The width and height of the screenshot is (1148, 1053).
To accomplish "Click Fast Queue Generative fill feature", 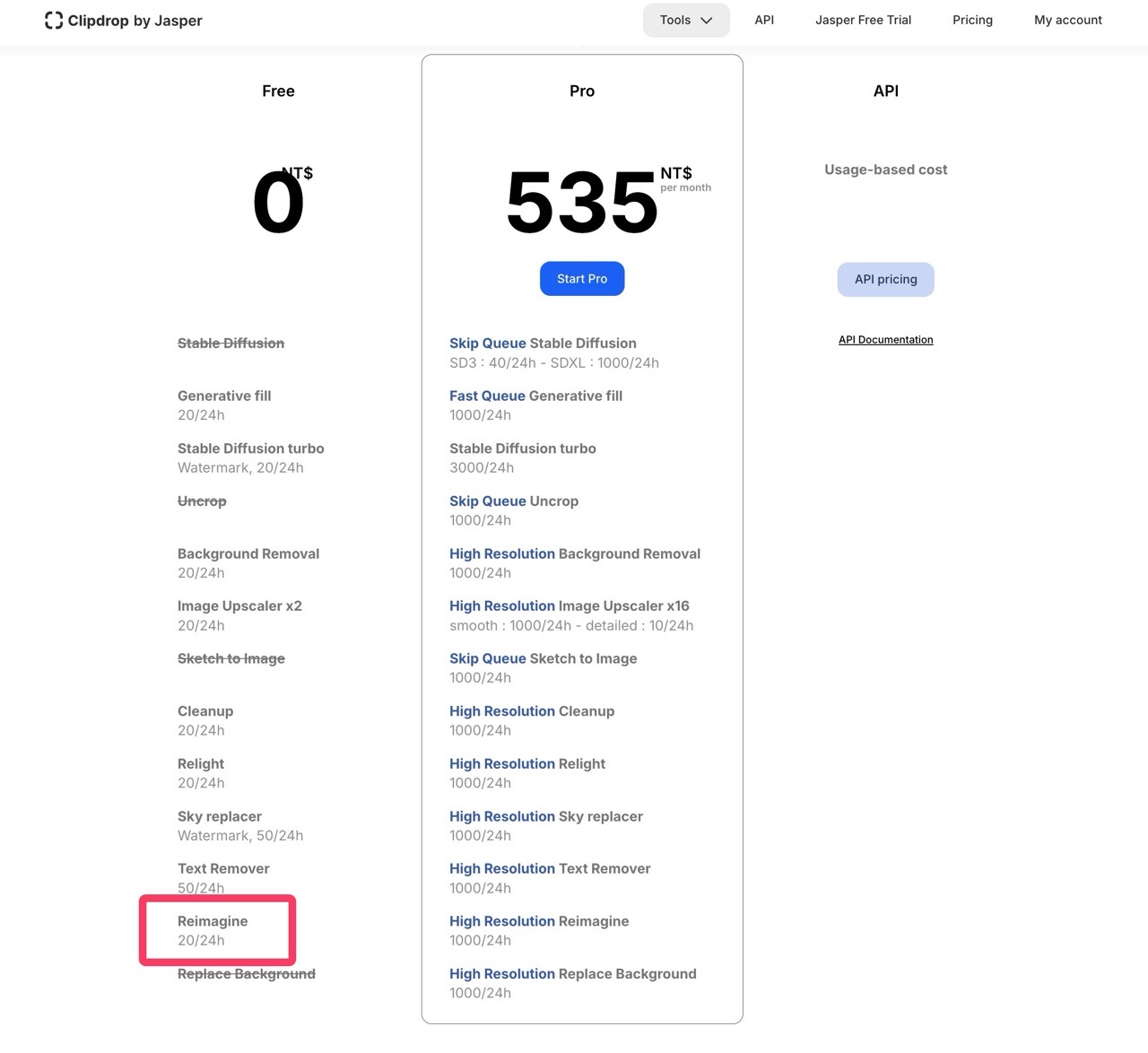I will click(x=535, y=396).
